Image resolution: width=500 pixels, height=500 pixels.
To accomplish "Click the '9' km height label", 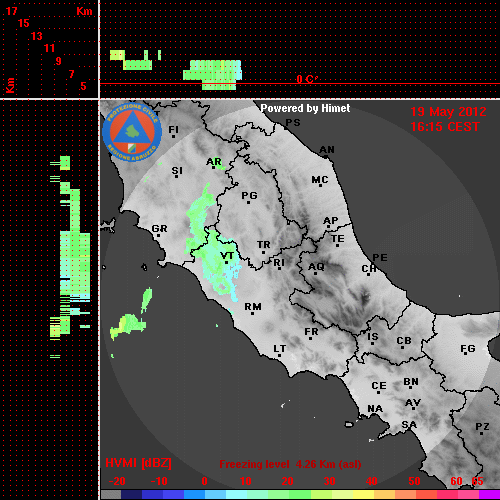I will click(58, 61).
